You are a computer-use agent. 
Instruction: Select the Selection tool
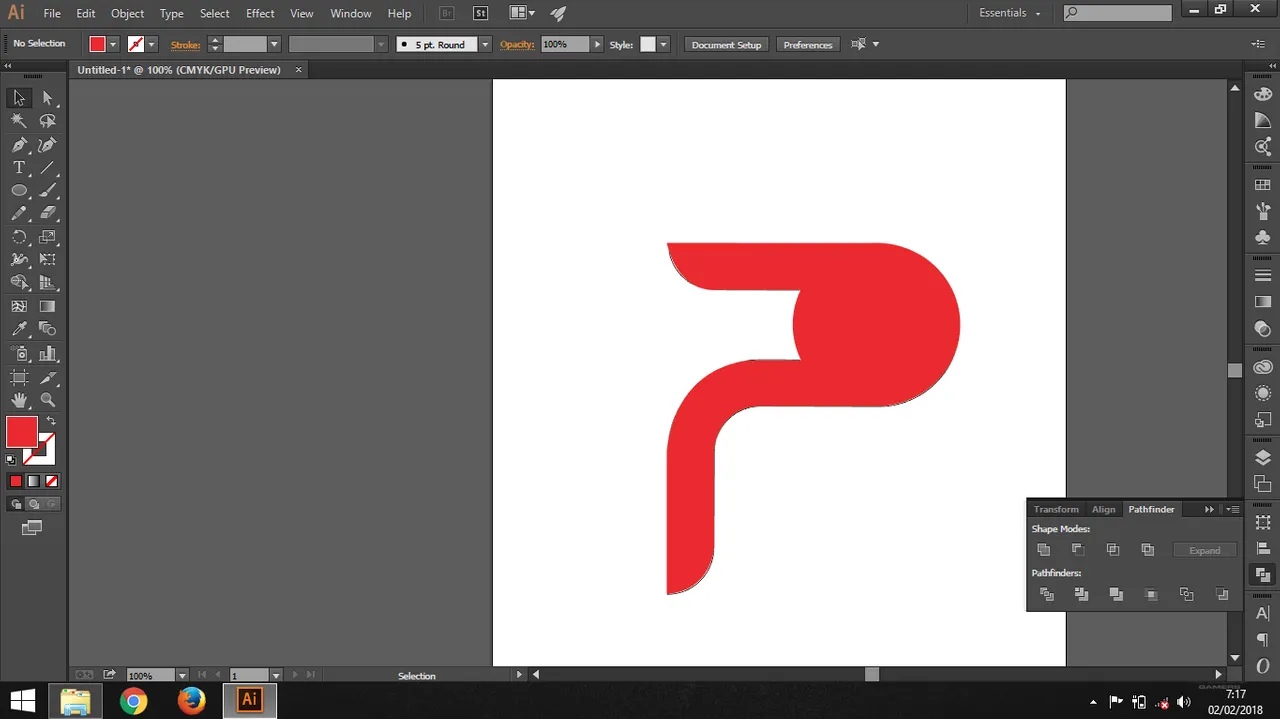coord(19,98)
